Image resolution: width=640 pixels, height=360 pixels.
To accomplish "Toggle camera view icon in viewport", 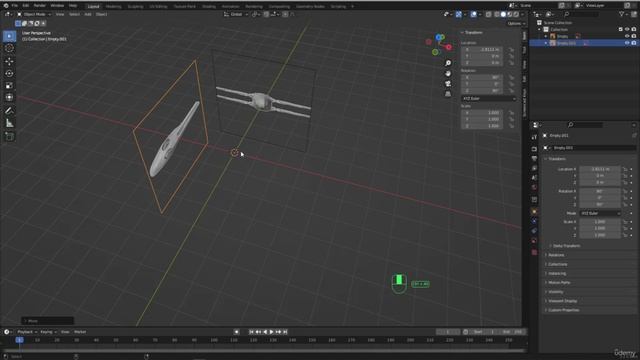I will pos(448,84).
